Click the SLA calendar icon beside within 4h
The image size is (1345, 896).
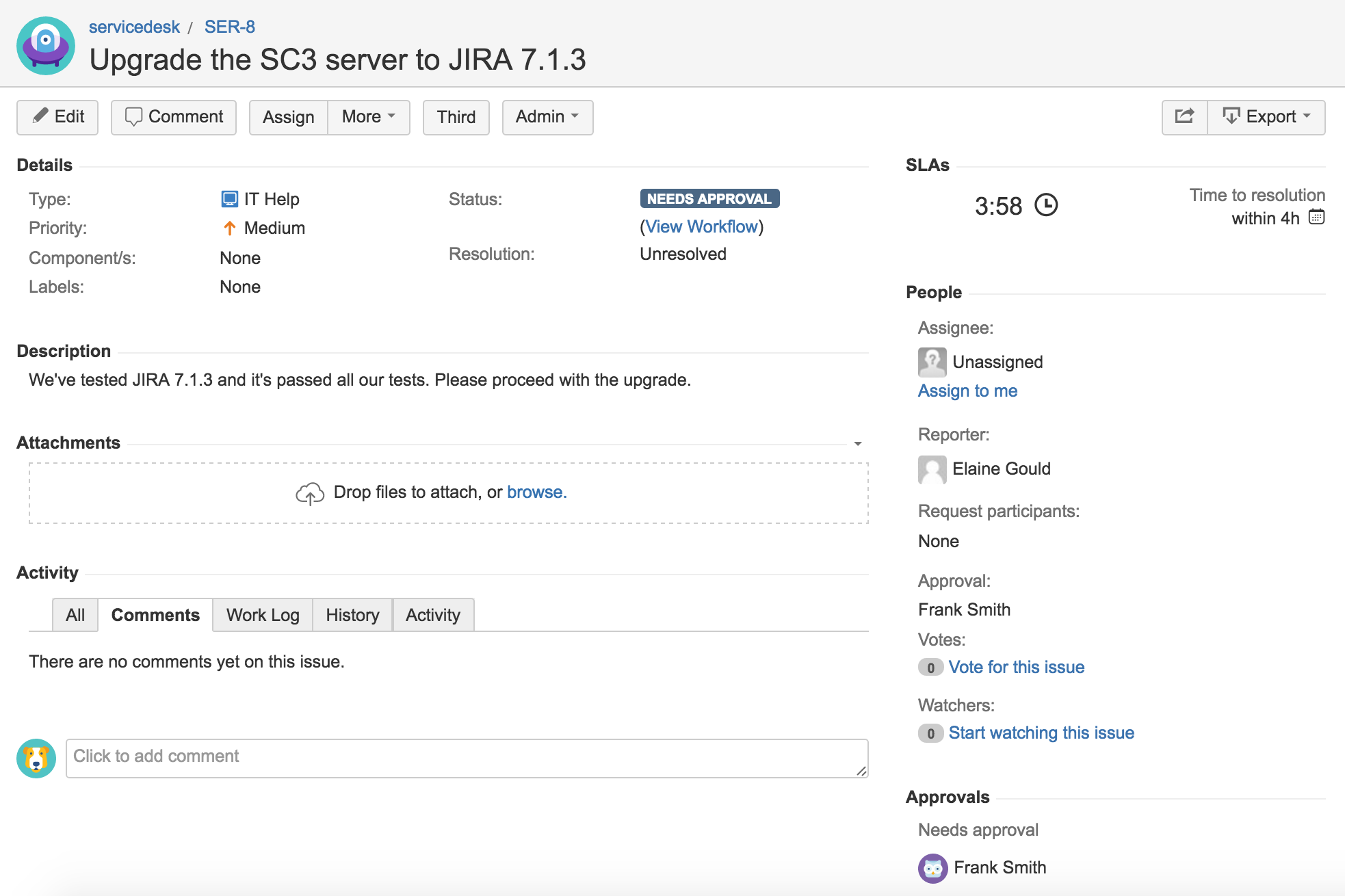(x=1316, y=218)
